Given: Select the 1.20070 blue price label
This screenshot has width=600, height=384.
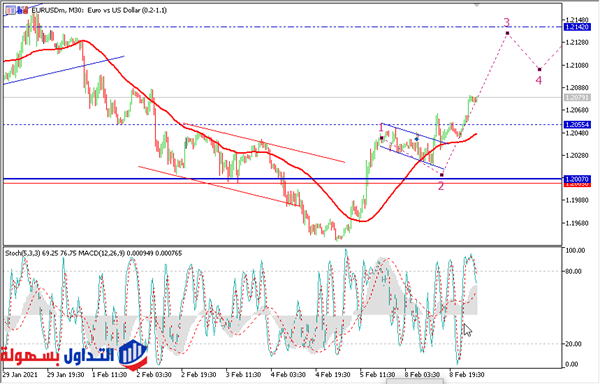Looking at the screenshot, I should tap(577, 179).
